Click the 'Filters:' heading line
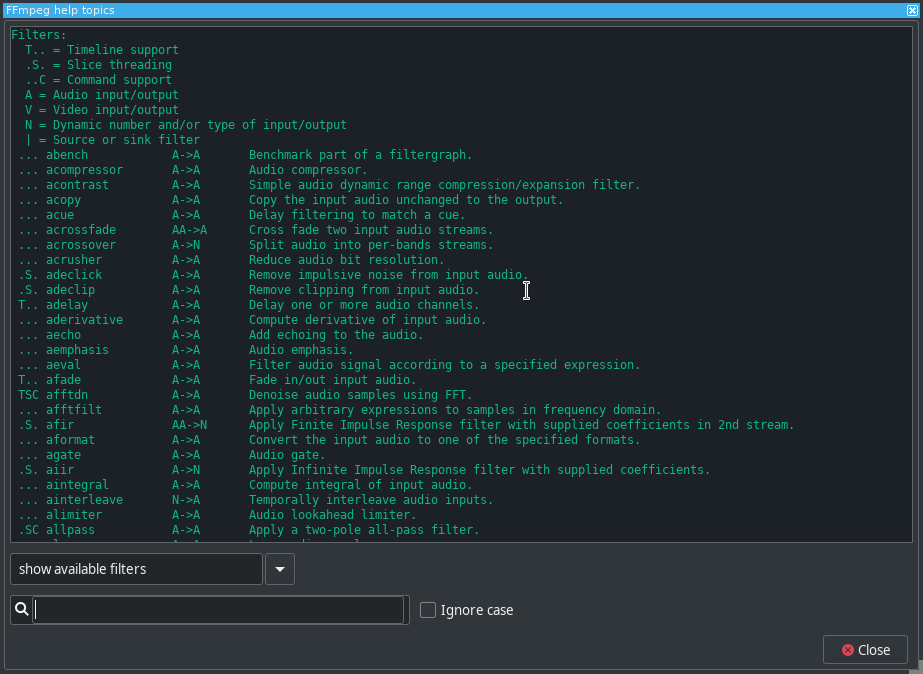 point(39,35)
